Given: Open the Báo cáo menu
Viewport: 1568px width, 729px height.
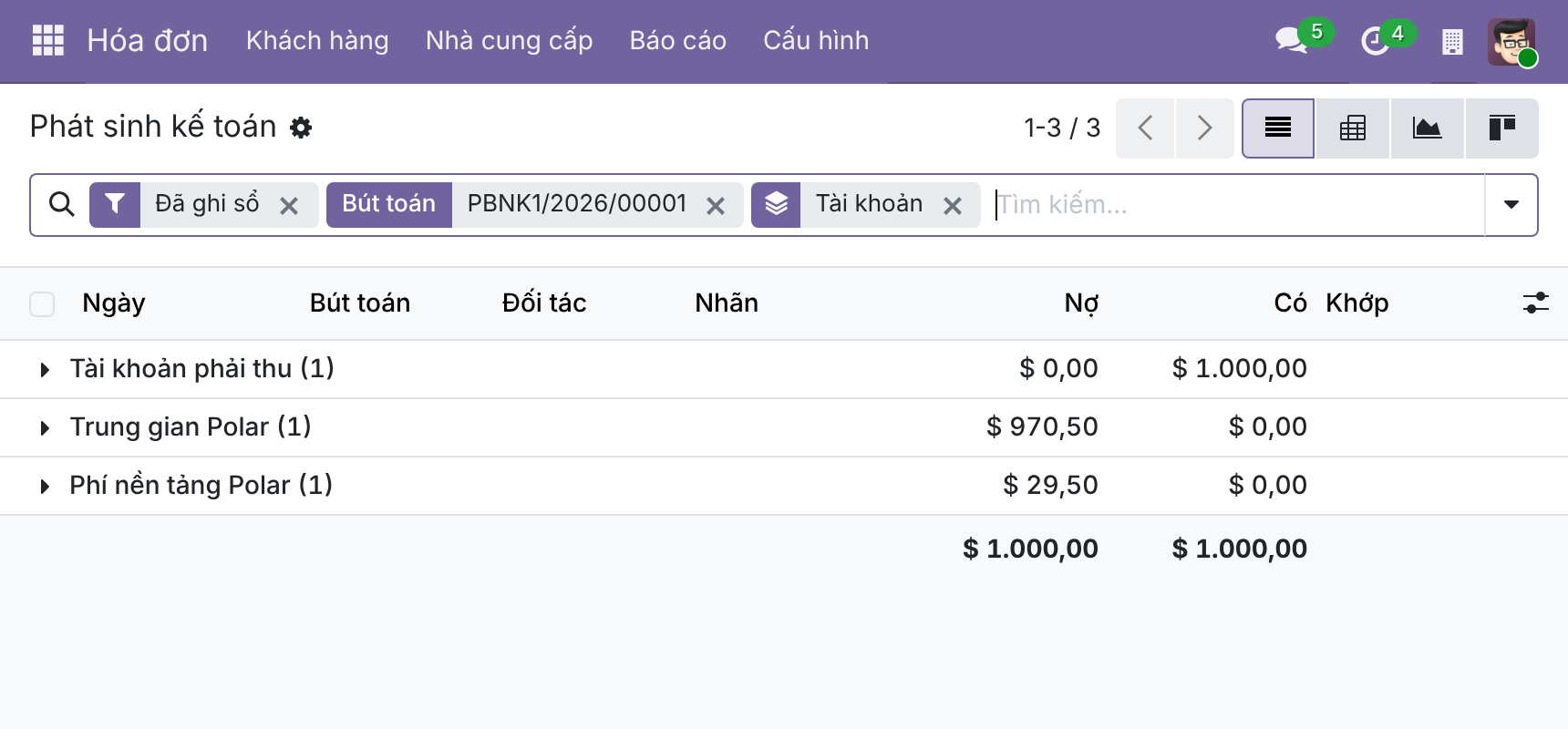Looking at the screenshot, I should pos(678,41).
